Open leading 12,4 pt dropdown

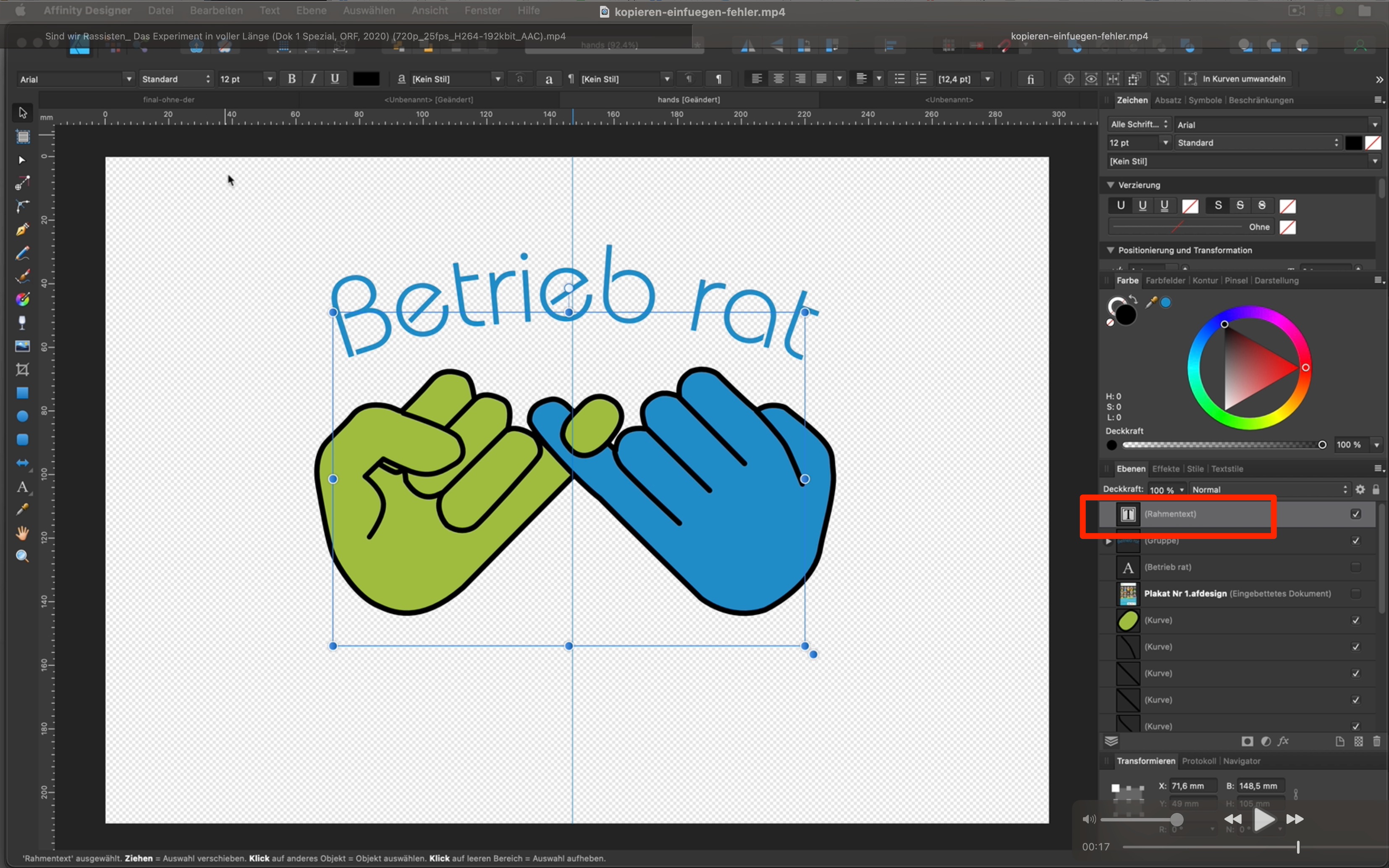coord(964,79)
